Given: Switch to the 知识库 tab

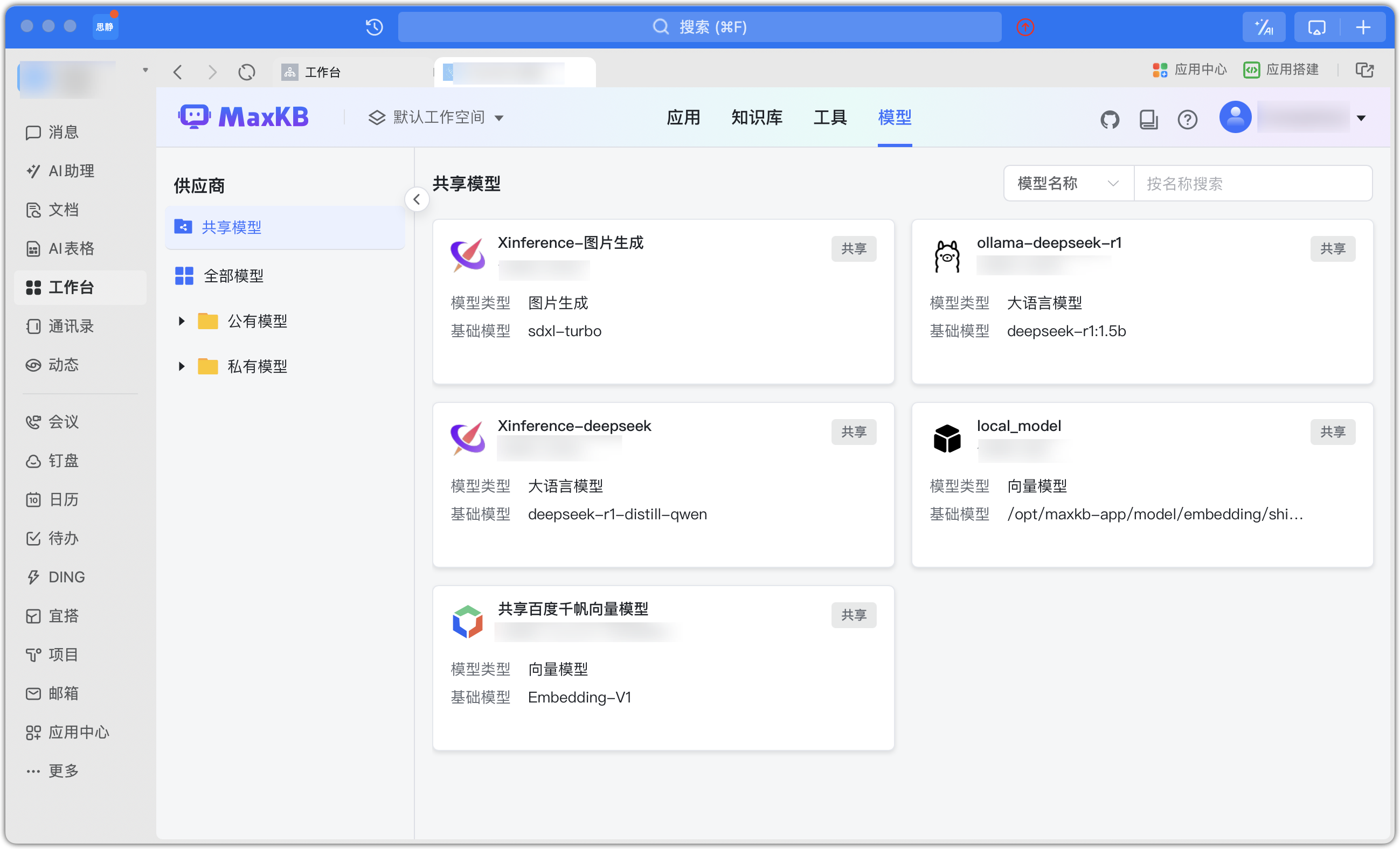Looking at the screenshot, I should coord(756,117).
